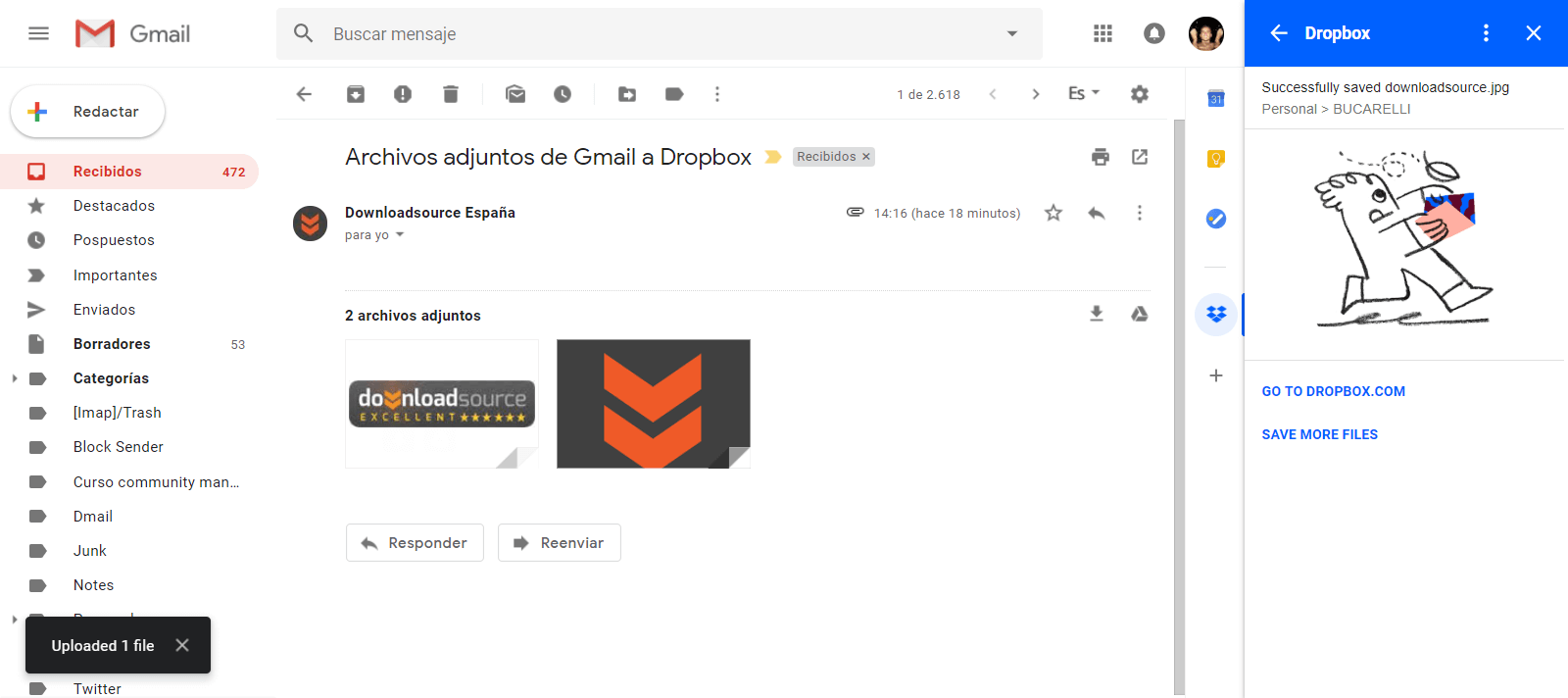
Task: Go back to the inbox list arrow
Action: click(x=304, y=94)
